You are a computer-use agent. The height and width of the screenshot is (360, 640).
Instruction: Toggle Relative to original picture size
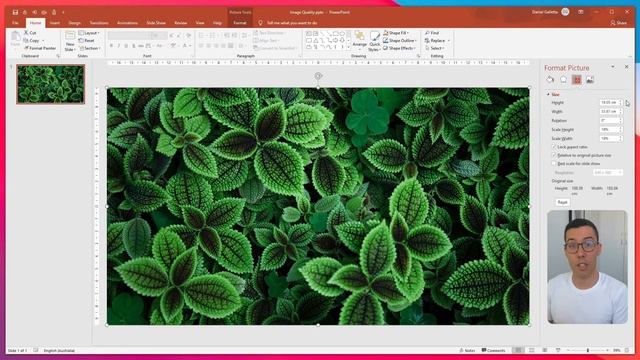554,155
